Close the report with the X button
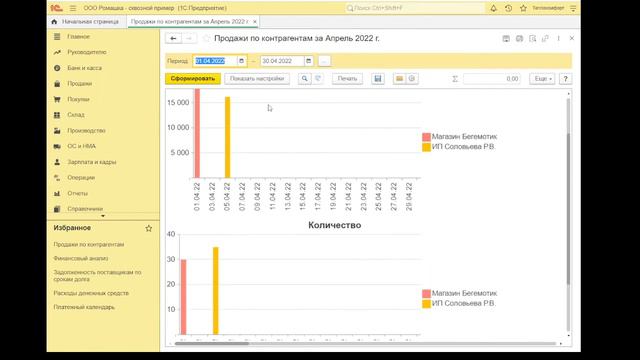Viewport: 640px width, 360px height. 572,38
